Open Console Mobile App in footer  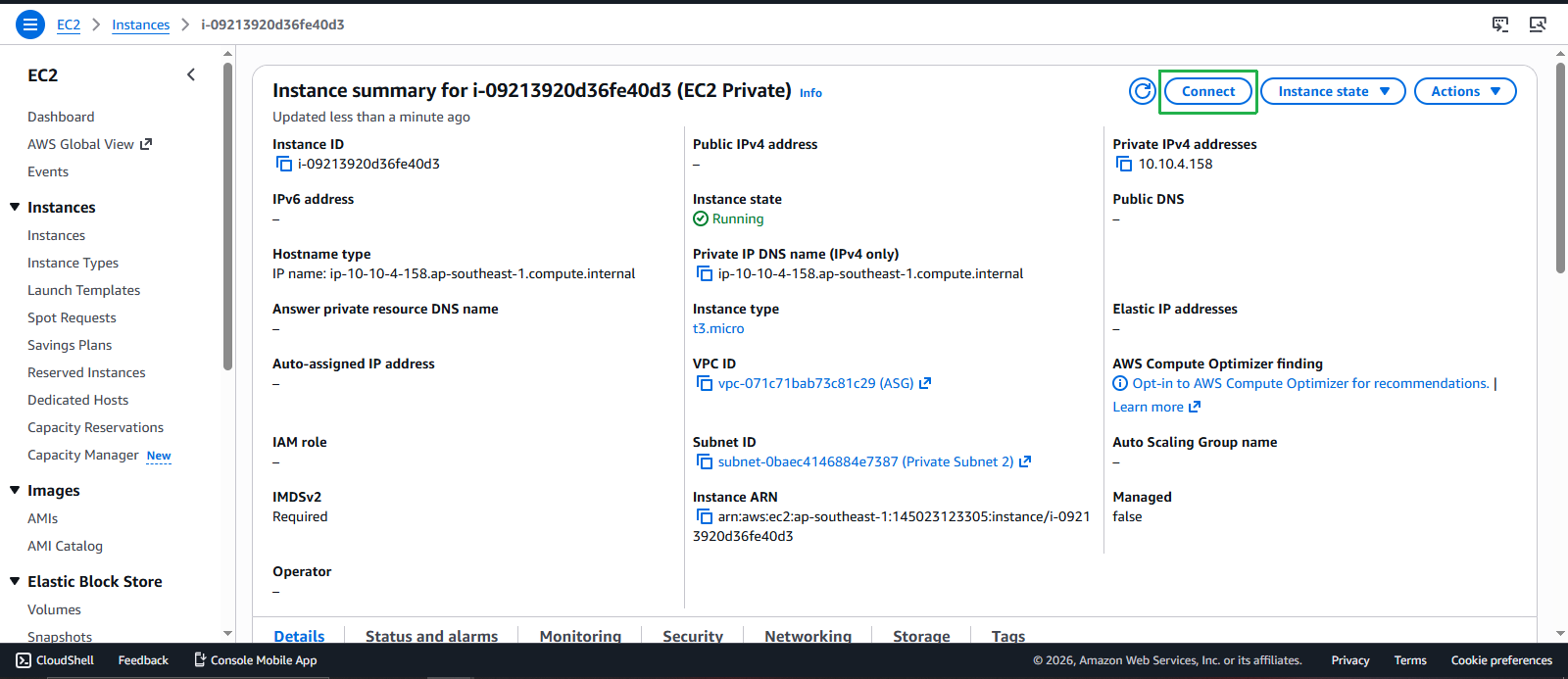pyautogui.click(x=255, y=660)
